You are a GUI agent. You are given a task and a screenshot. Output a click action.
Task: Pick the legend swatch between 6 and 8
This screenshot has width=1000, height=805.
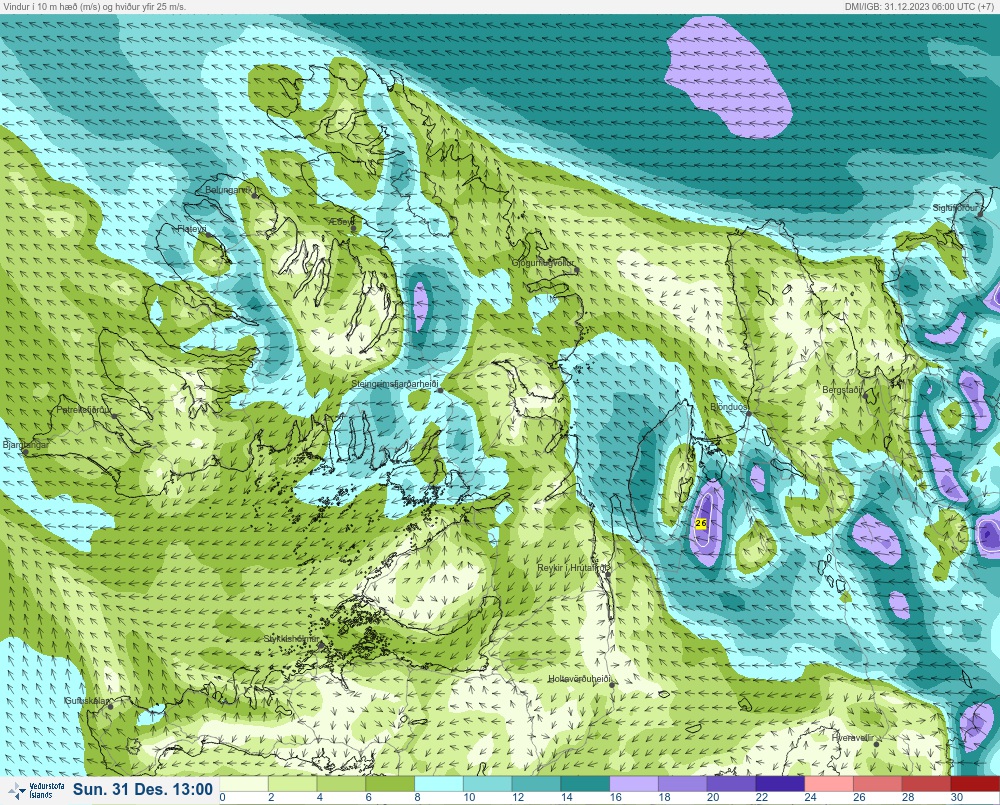(390, 783)
